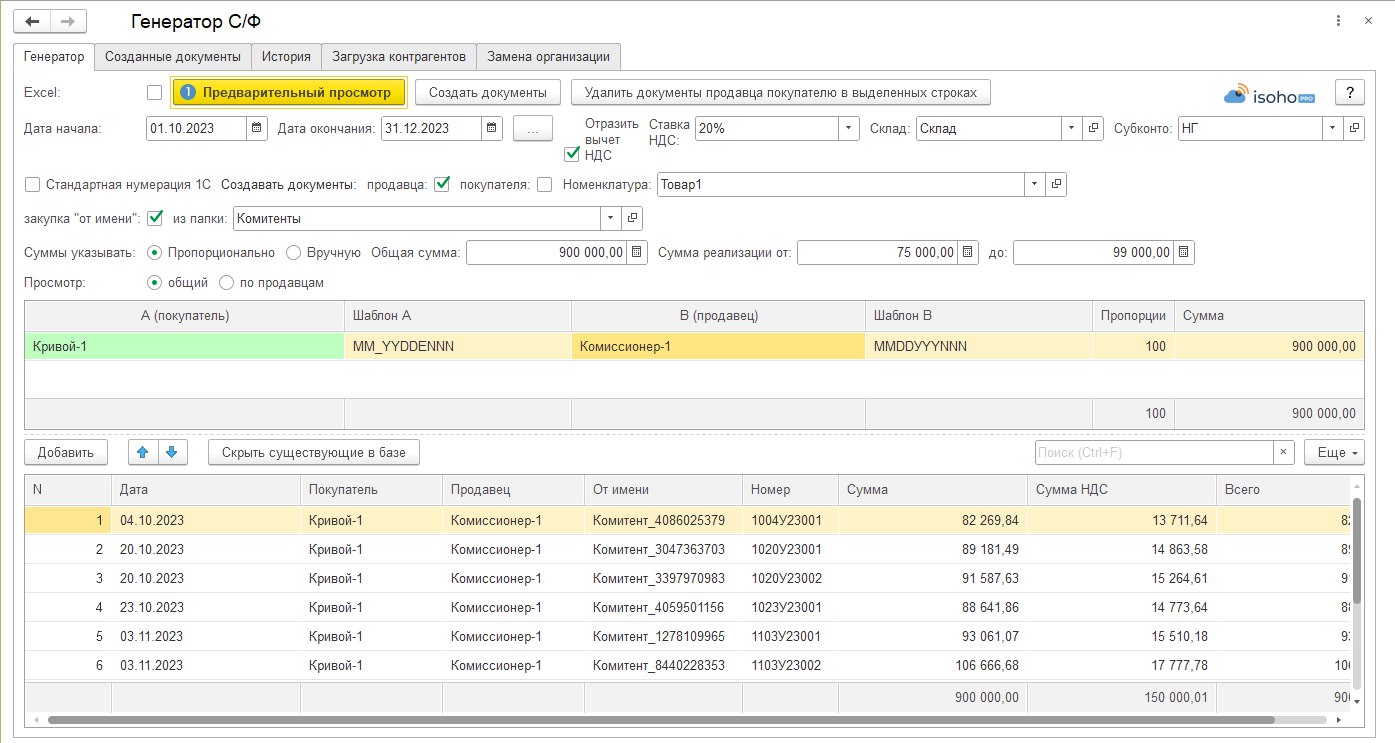The height and width of the screenshot is (743, 1395).
Task: Go forward with the right arrow button
Action: (68, 21)
